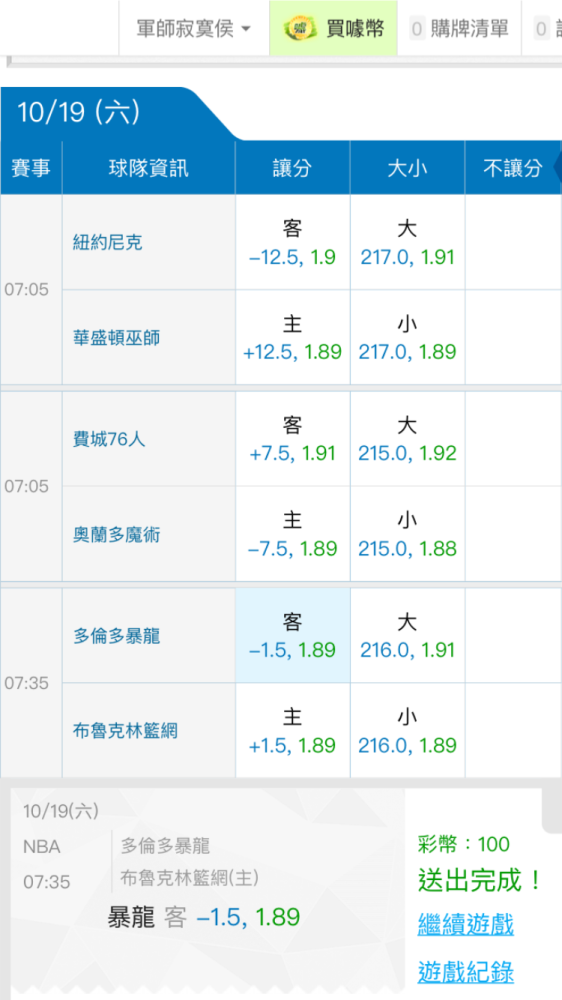Screen dimensions: 562x1000
Task: Click the 繼續遊戲 link
Action: point(466,924)
